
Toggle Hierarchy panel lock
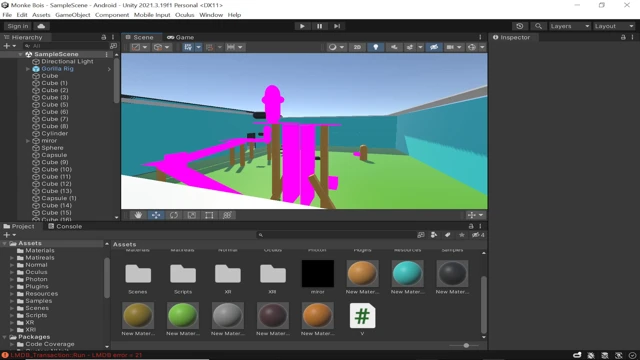104,37
